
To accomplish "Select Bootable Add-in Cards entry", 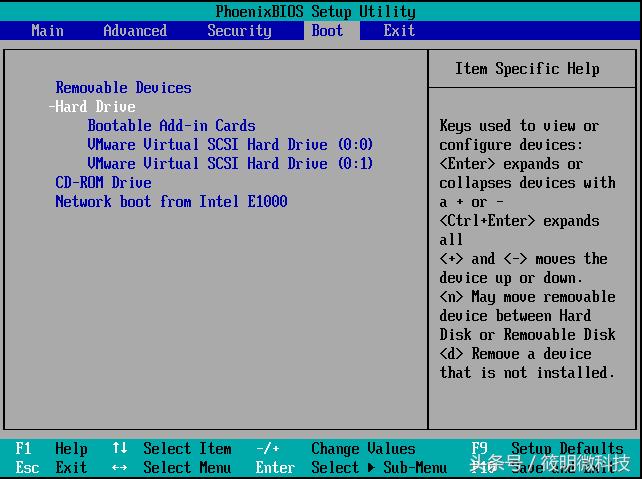I will click(x=171, y=125).
